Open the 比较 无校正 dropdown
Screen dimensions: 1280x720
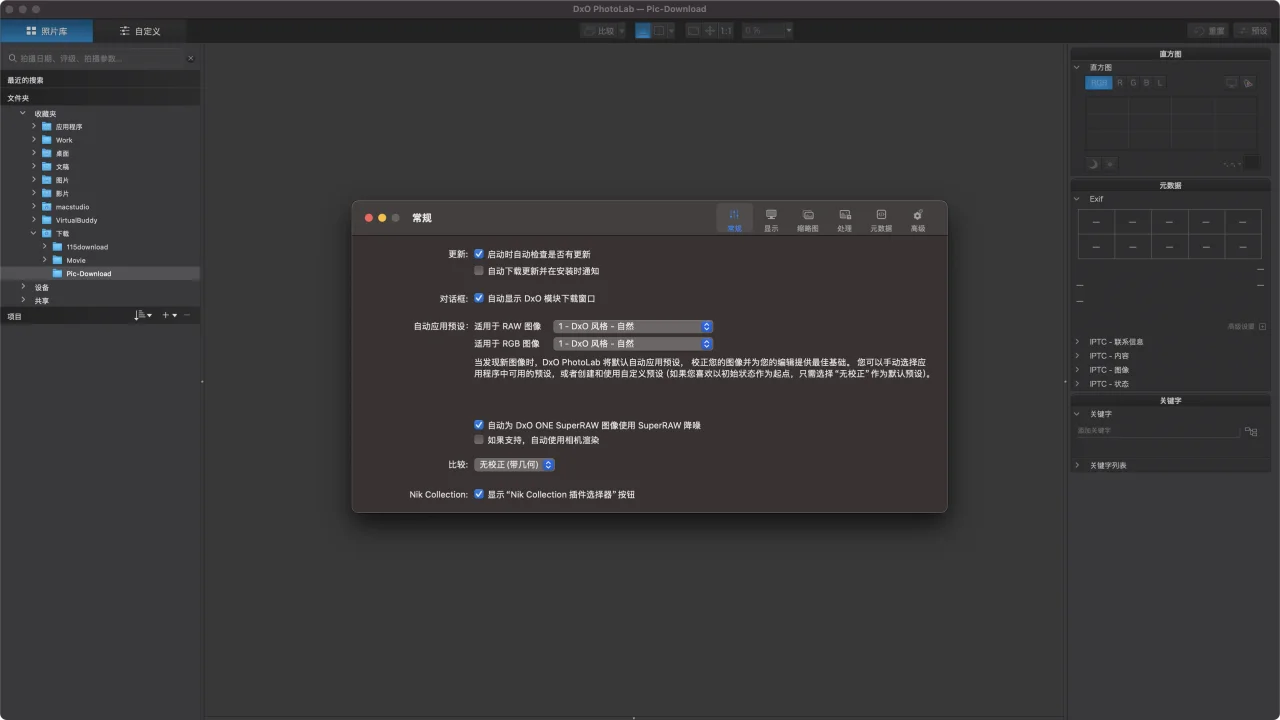point(514,464)
